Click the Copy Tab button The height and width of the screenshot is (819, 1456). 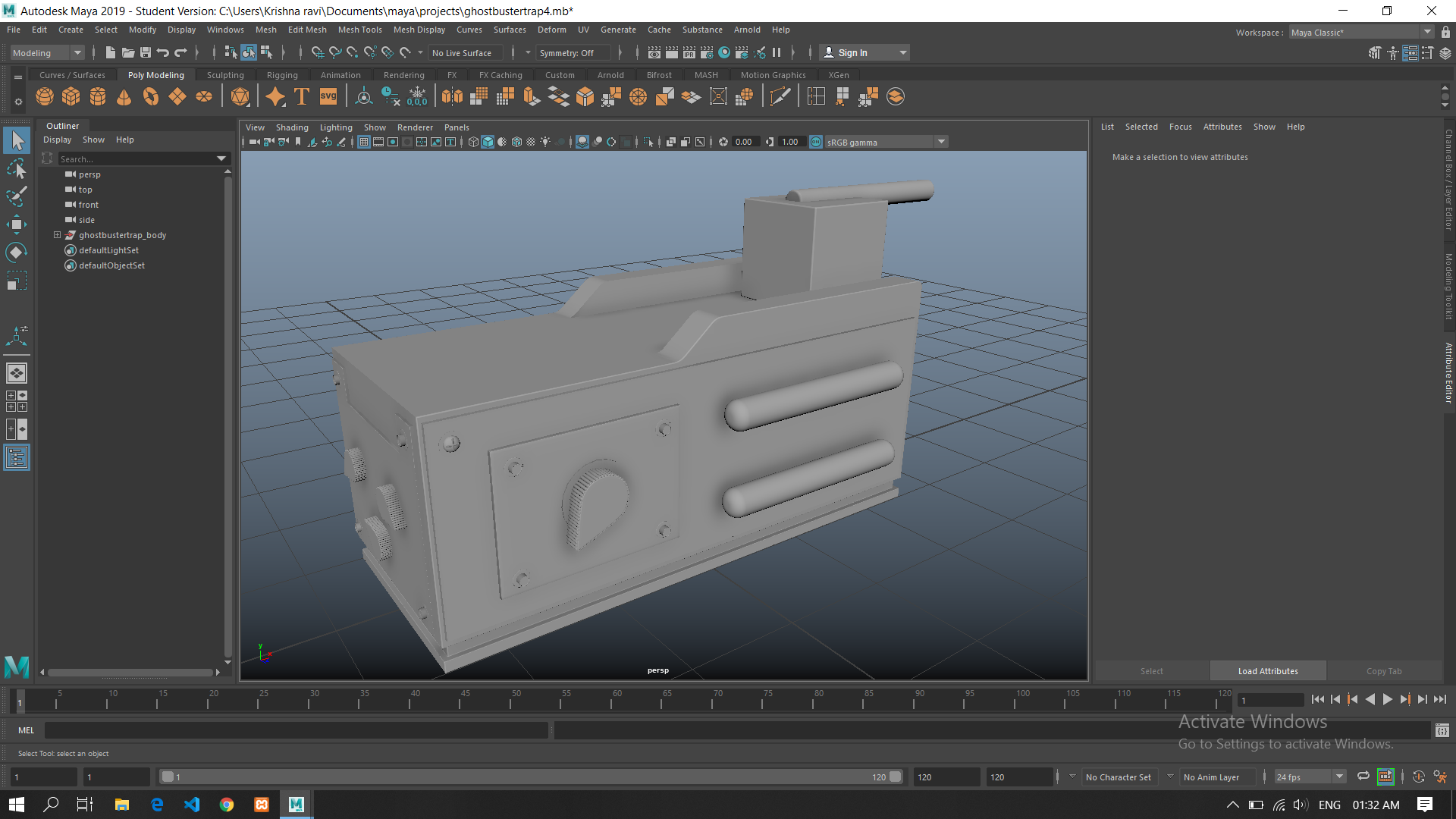coord(1384,671)
